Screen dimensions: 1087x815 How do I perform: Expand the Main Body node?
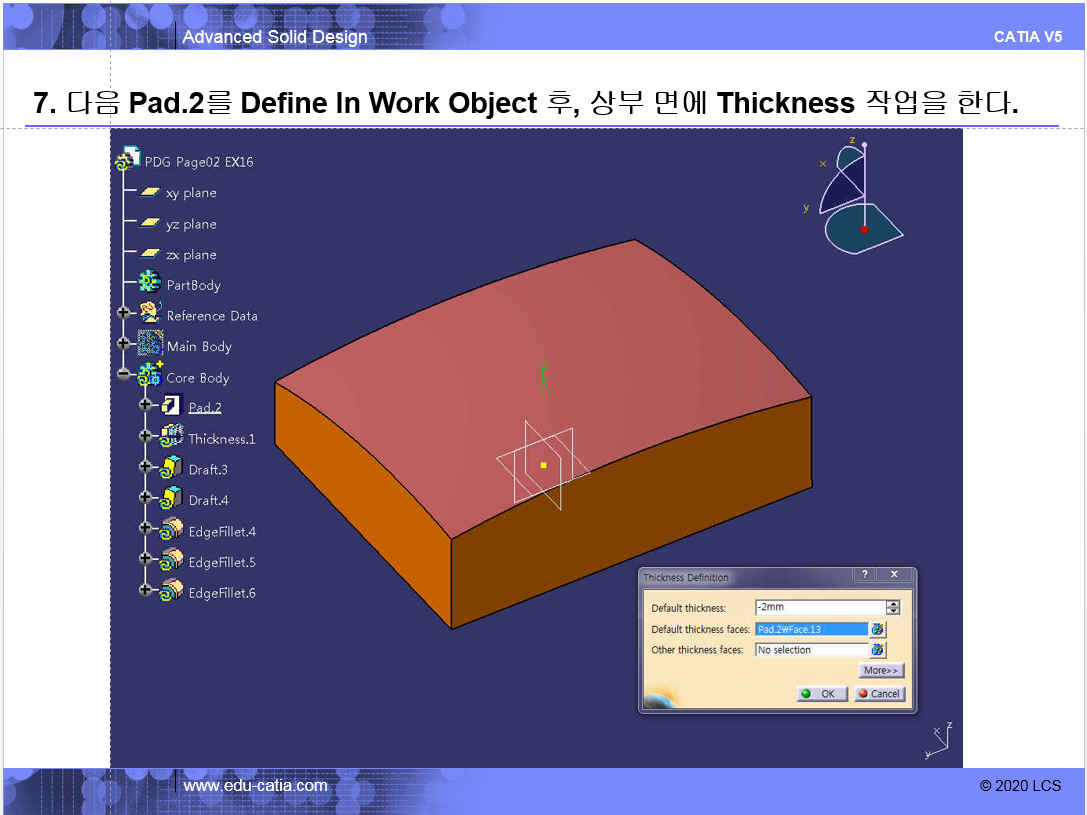[x=124, y=345]
